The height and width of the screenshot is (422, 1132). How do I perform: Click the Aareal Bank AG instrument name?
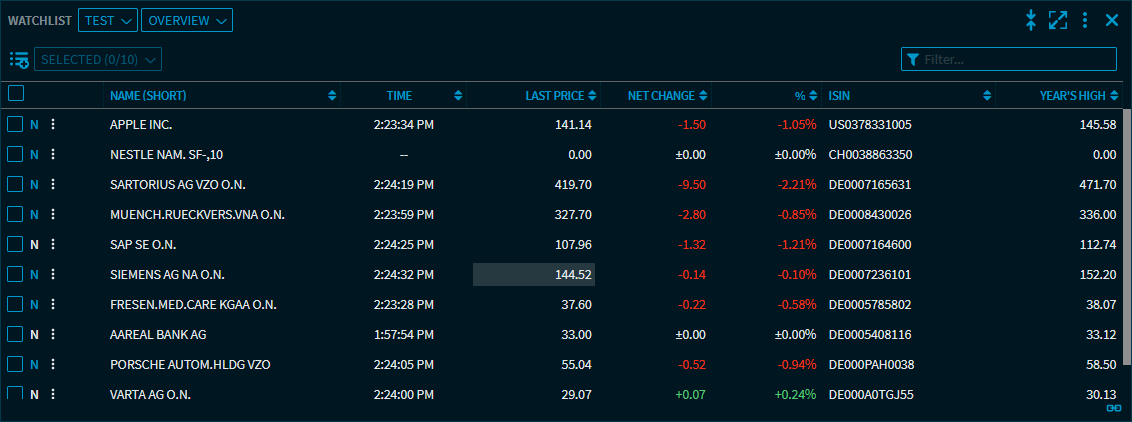pos(158,335)
